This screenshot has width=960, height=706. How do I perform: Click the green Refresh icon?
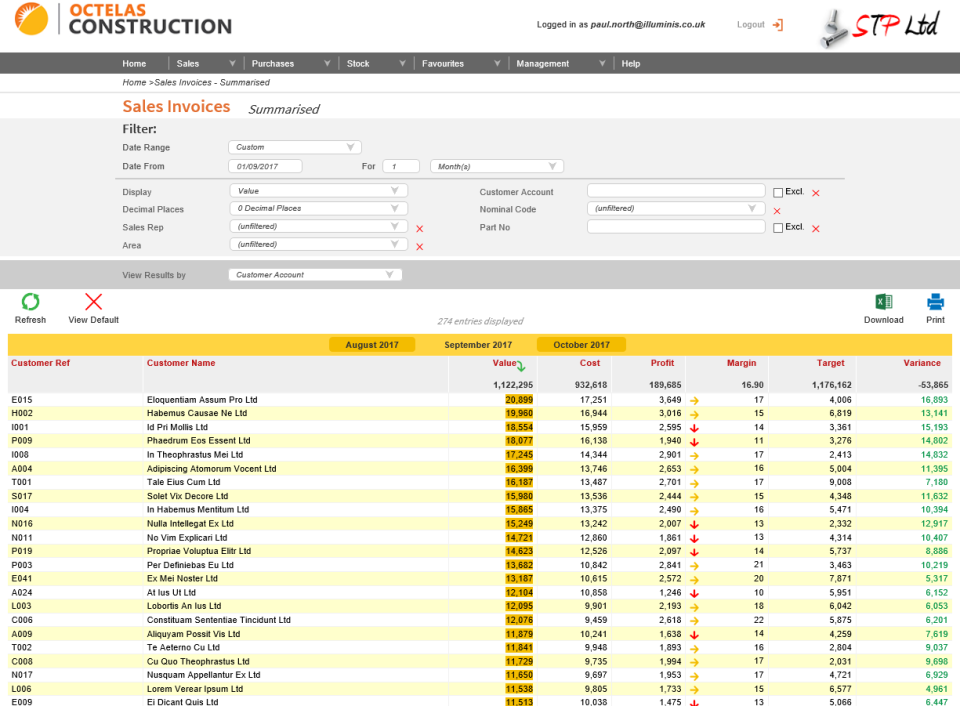[31, 301]
